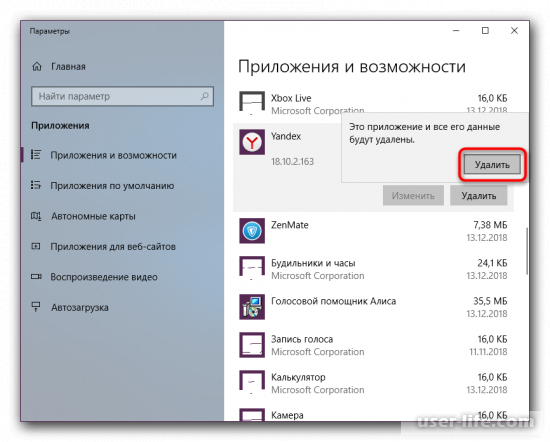Select the Yandex app name
This screenshot has height=442, width=550.
tap(286, 136)
